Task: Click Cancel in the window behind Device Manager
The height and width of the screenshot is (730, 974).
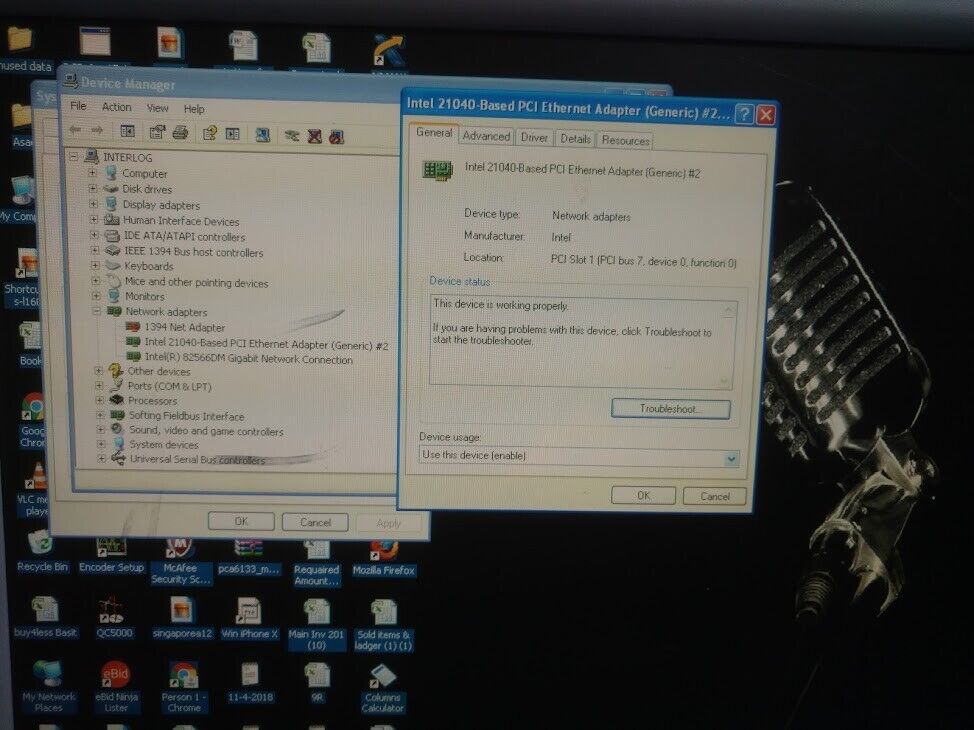Action: pos(315,522)
